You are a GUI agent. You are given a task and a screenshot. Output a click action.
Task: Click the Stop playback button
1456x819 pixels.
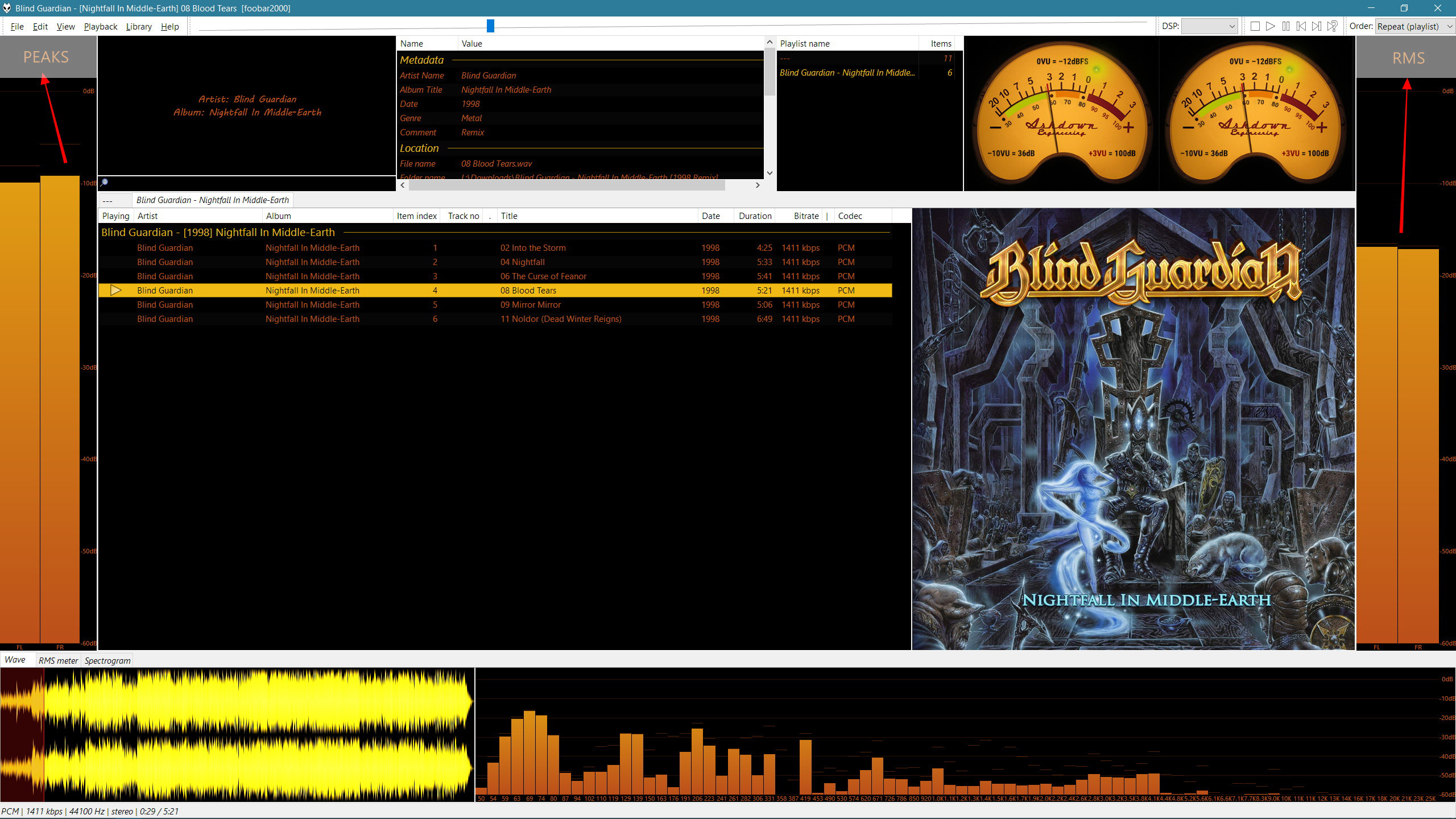click(x=1255, y=26)
